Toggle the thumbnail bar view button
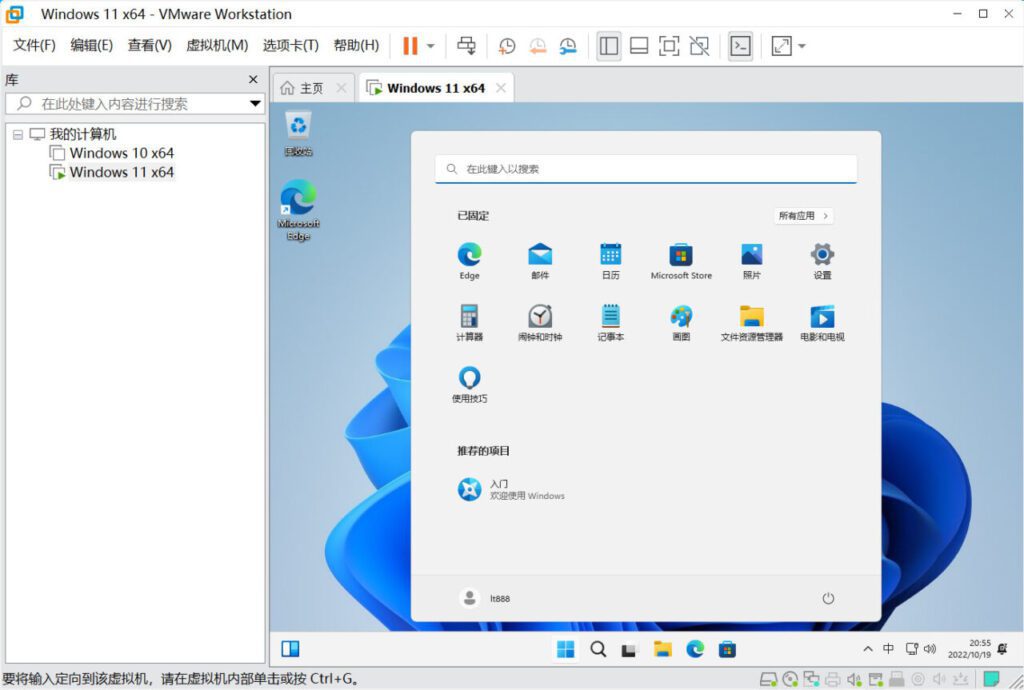Viewport: 1024px width, 690px height. pos(639,46)
